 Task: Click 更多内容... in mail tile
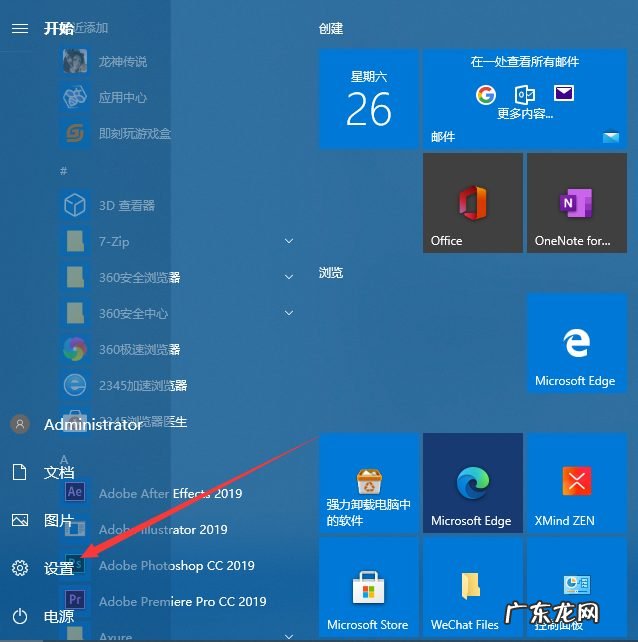click(x=525, y=113)
